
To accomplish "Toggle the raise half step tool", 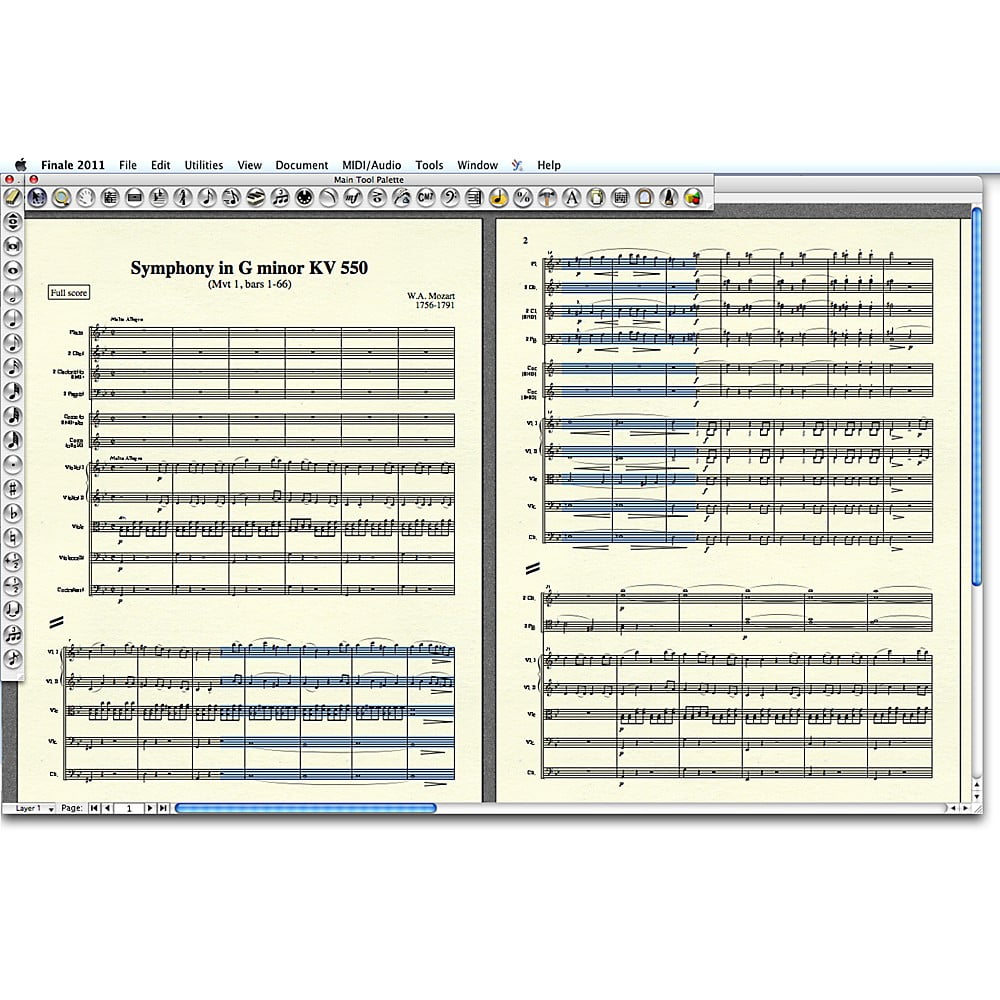I will click(13, 561).
